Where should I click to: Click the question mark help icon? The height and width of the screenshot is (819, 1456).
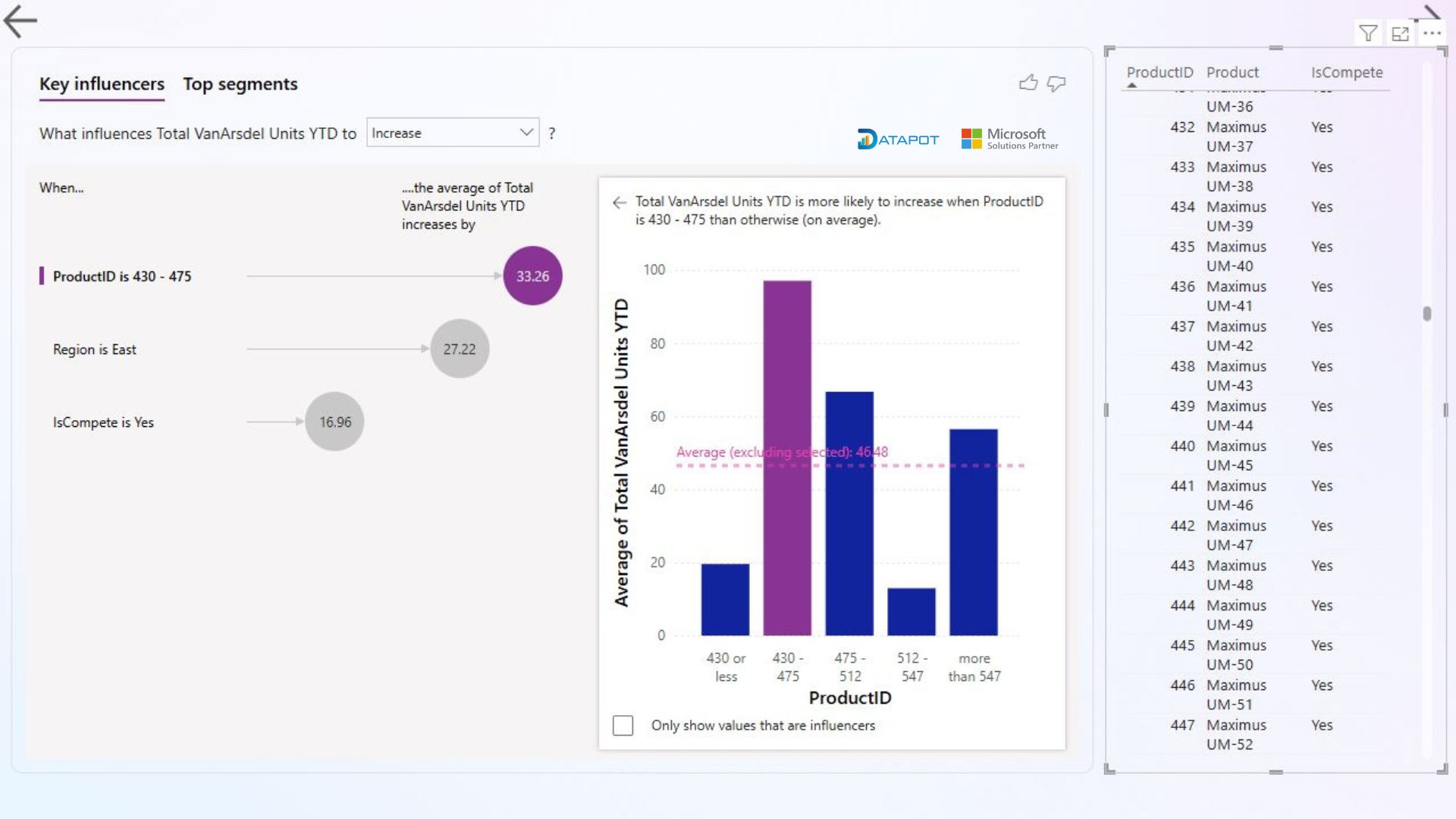coord(552,133)
